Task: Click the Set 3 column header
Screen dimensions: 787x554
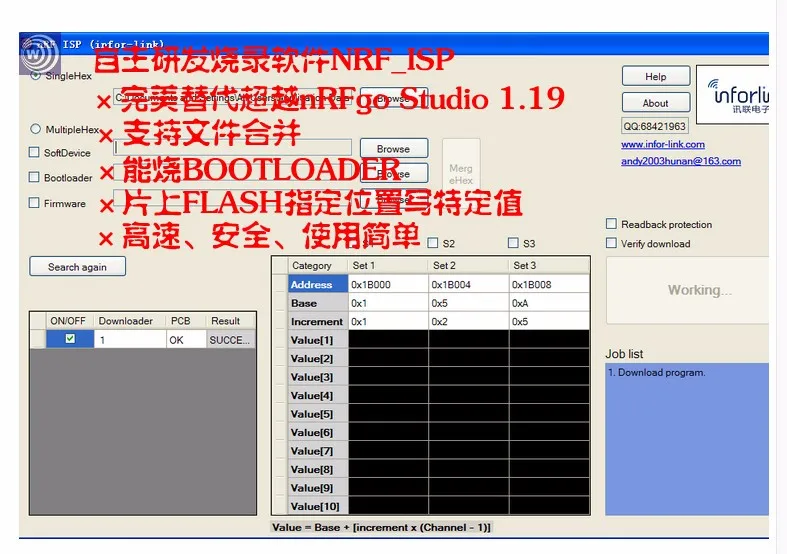Action: point(549,265)
